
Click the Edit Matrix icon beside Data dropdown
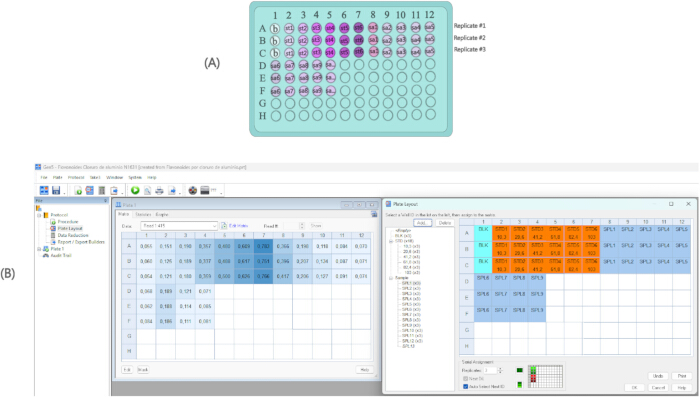224,226
